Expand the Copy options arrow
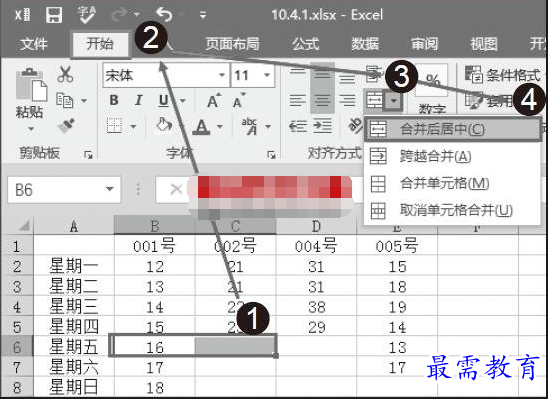The height and width of the screenshot is (399, 548). (84, 101)
